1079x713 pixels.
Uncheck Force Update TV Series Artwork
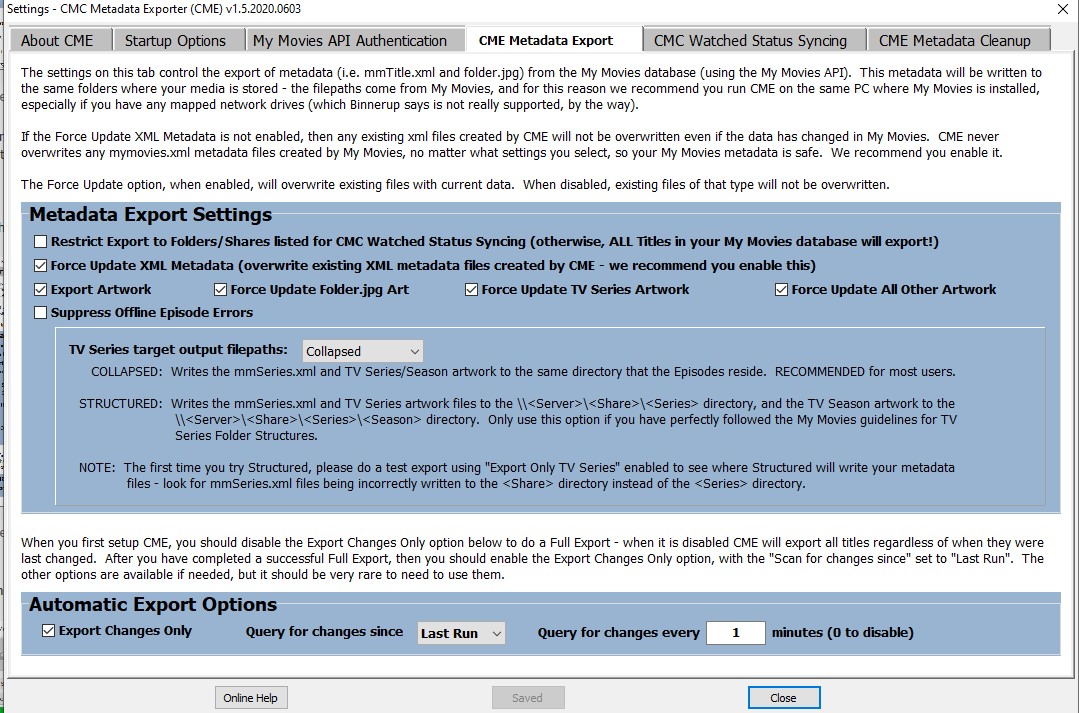(x=471, y=290)
